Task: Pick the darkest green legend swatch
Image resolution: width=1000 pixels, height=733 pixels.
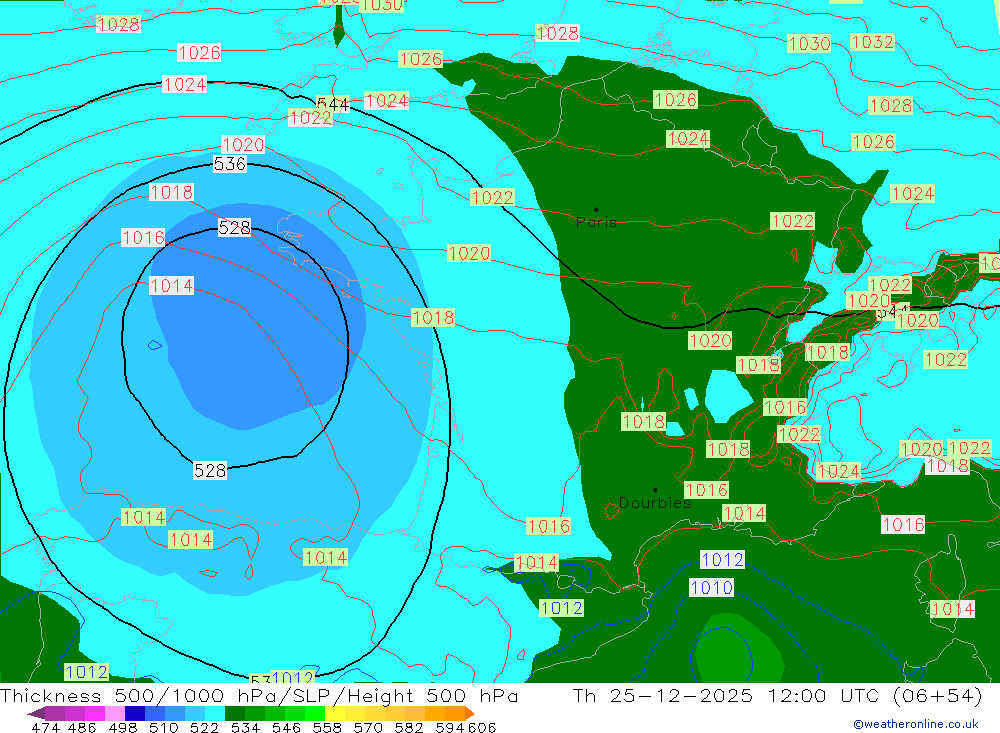Action: pos(235,713)
